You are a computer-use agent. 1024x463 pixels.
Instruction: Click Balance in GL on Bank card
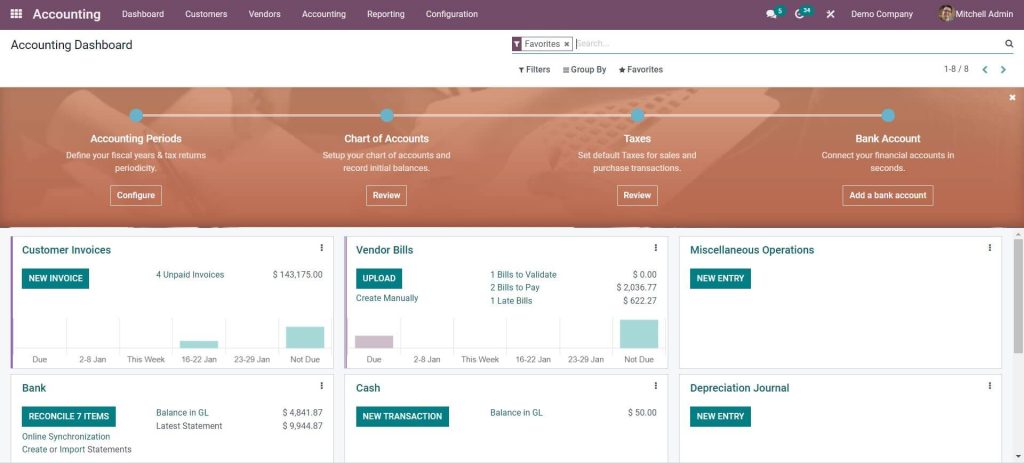182,413
